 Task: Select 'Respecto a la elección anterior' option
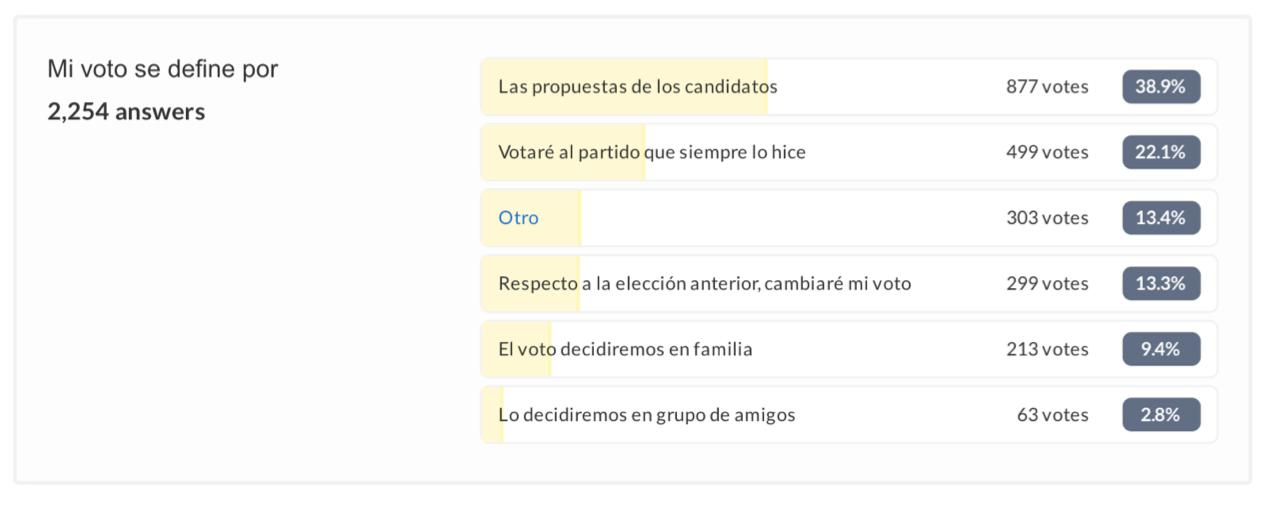click(849, 284)
